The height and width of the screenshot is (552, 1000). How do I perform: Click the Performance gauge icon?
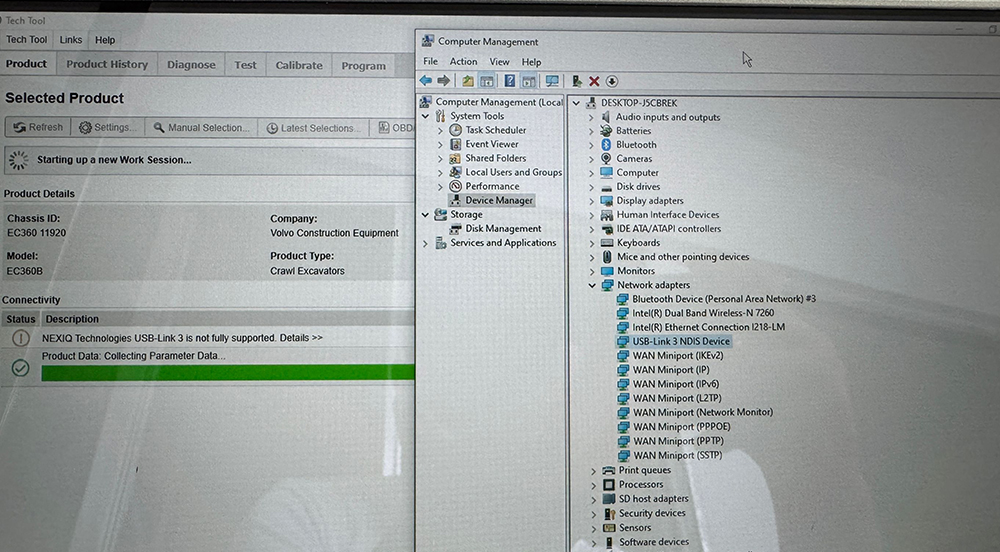point(455,186)
